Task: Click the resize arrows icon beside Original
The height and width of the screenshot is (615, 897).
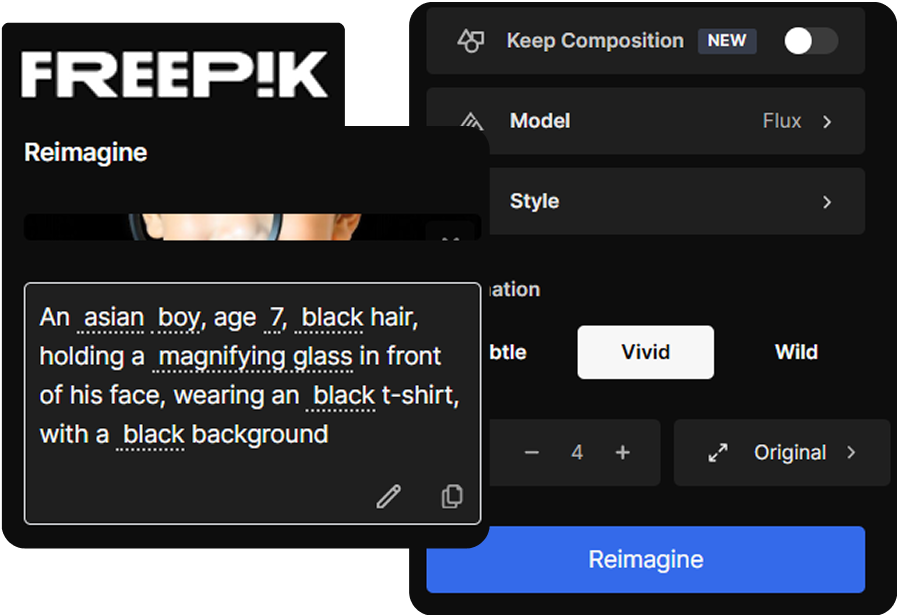Action: (x=718, y=453)
